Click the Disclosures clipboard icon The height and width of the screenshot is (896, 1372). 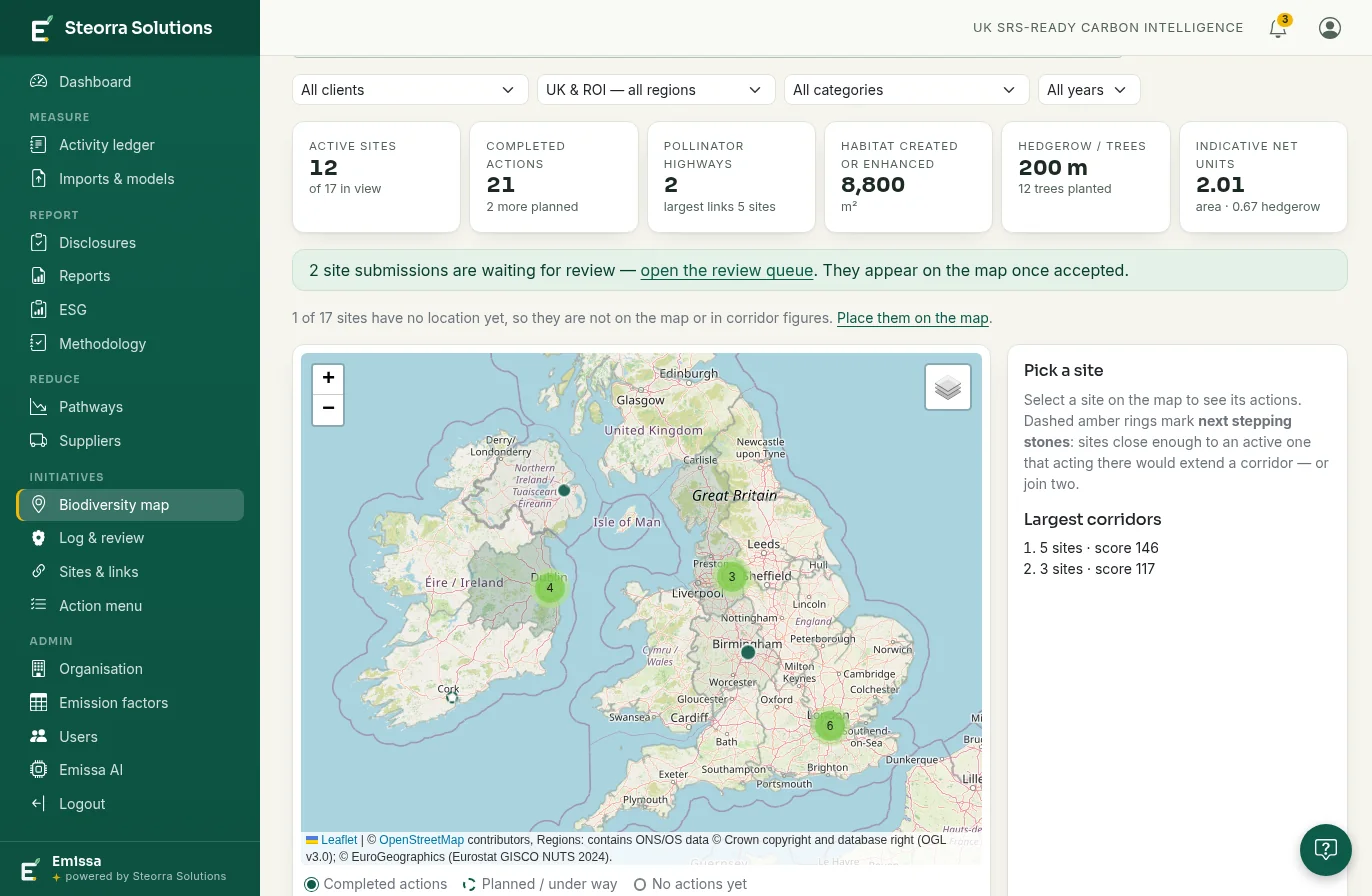(x=39, y=243)
